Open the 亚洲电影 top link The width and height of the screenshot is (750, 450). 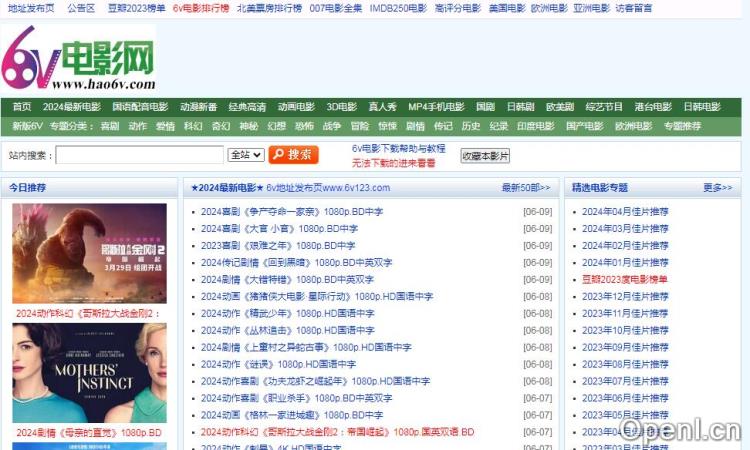591,8
